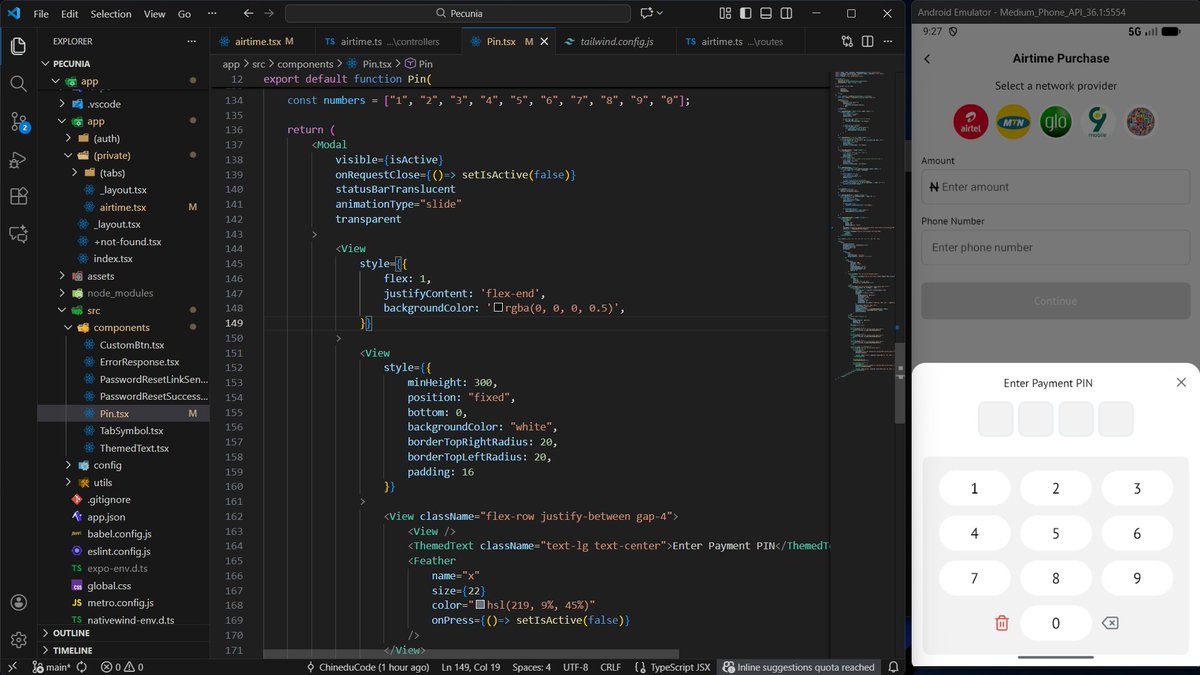Open the Copilot chat icon in title bar
The height and width of the screenshot is (675, 1200).
[x=647, y=14]
